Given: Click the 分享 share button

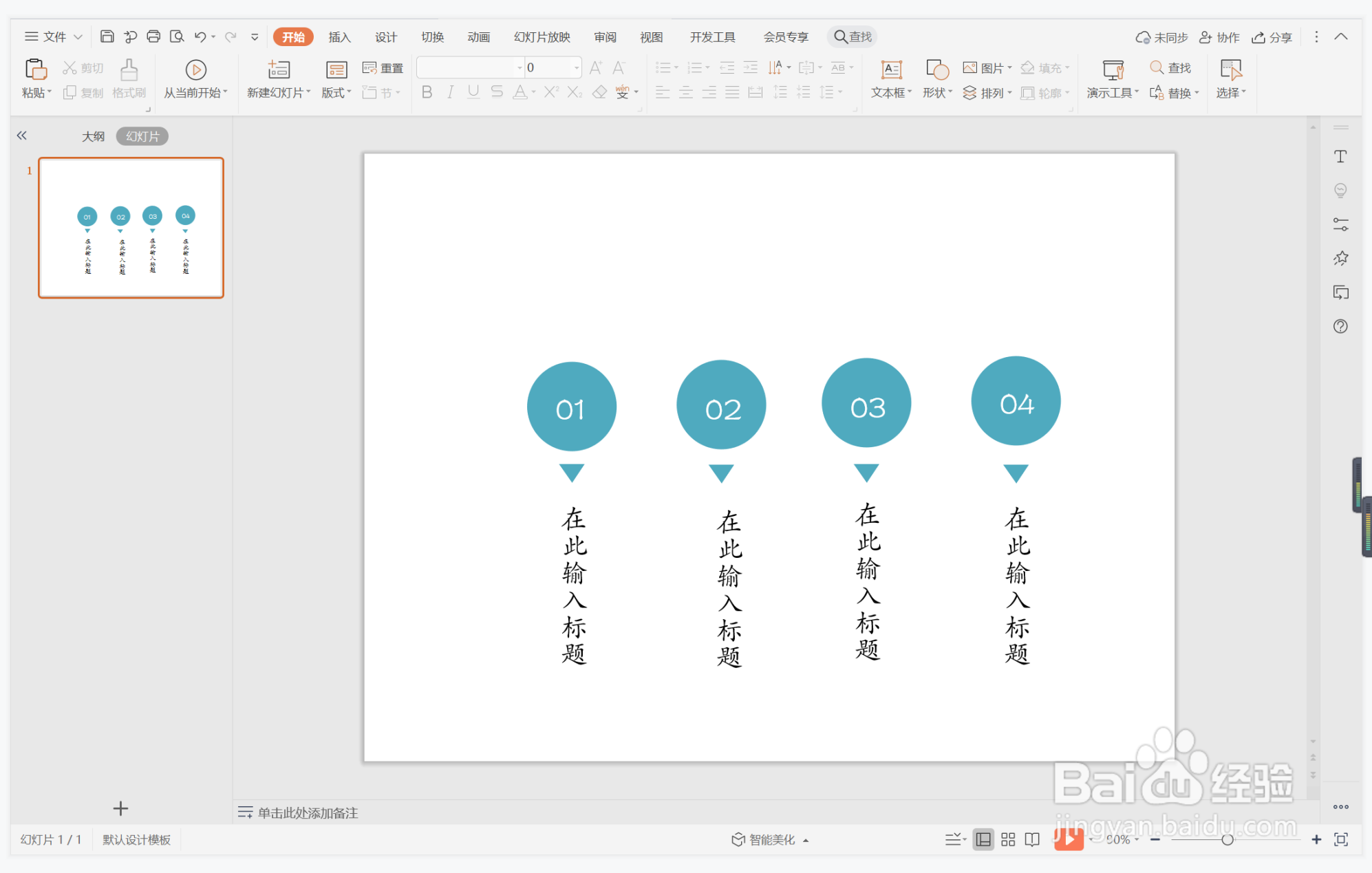Looking at the screenshot, I should tap(1272, 37).
